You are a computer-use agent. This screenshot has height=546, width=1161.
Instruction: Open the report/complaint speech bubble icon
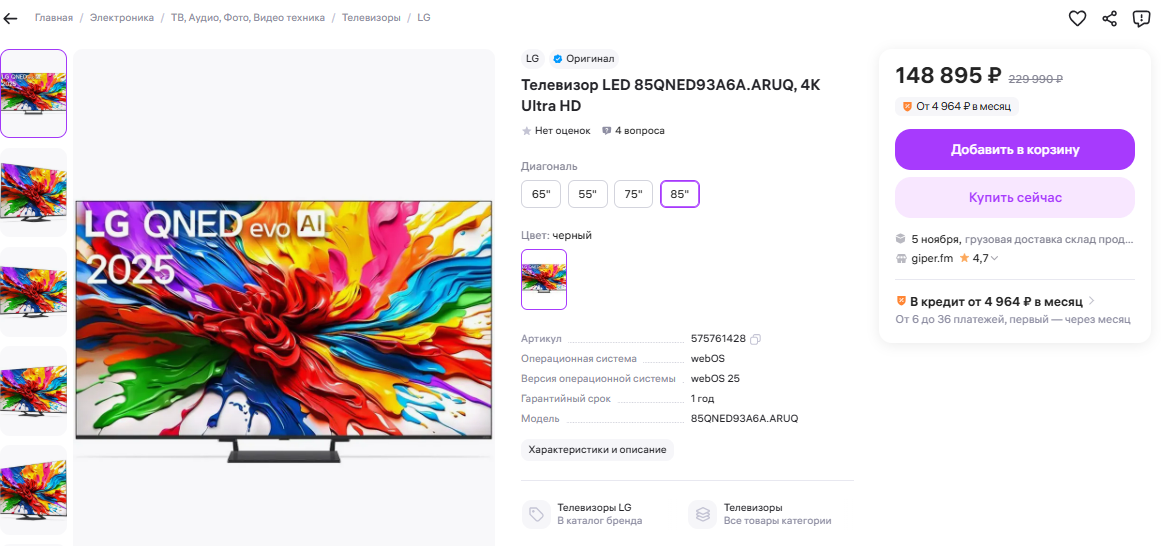point(1141,19)
